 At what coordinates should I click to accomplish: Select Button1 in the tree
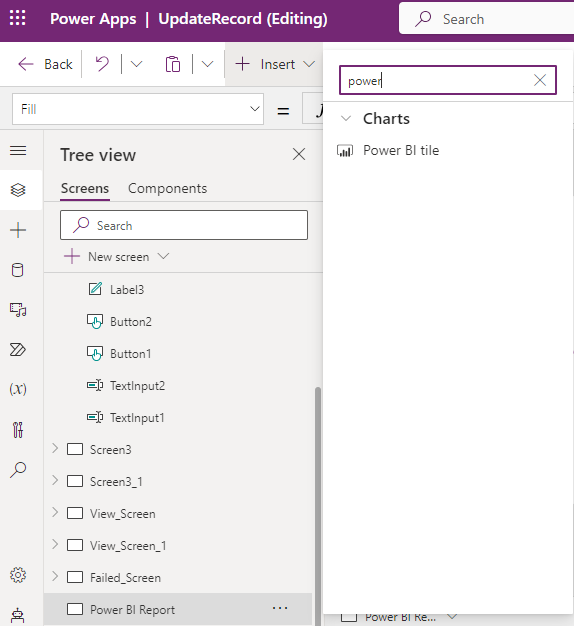(131, 354)
